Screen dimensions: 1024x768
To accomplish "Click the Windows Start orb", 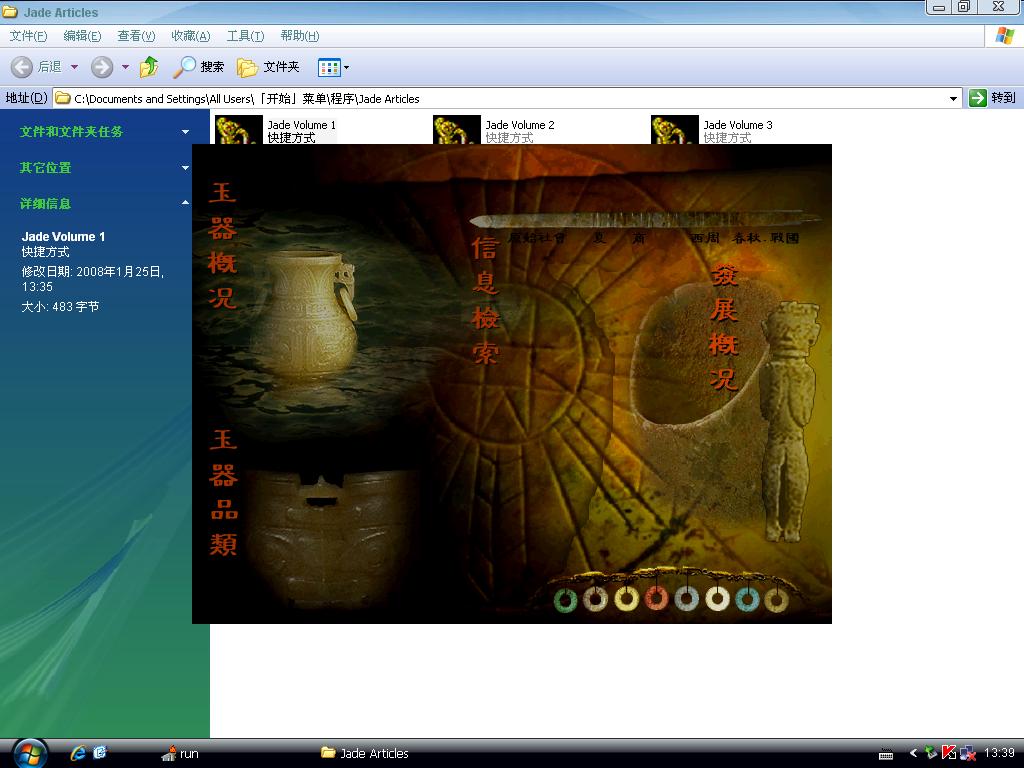I will [x=29, y=752].
